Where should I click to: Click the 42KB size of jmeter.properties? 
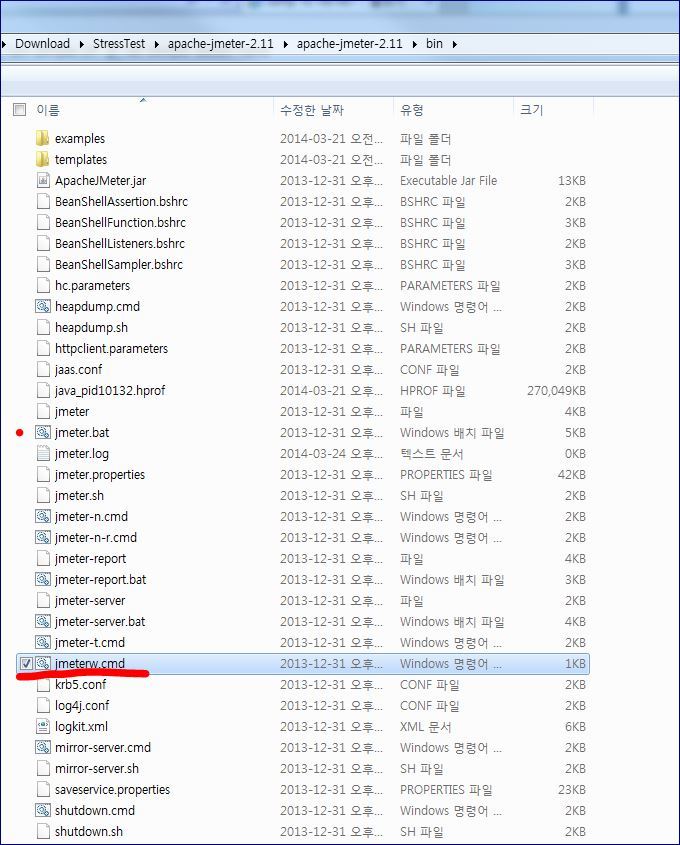point(572,475)
